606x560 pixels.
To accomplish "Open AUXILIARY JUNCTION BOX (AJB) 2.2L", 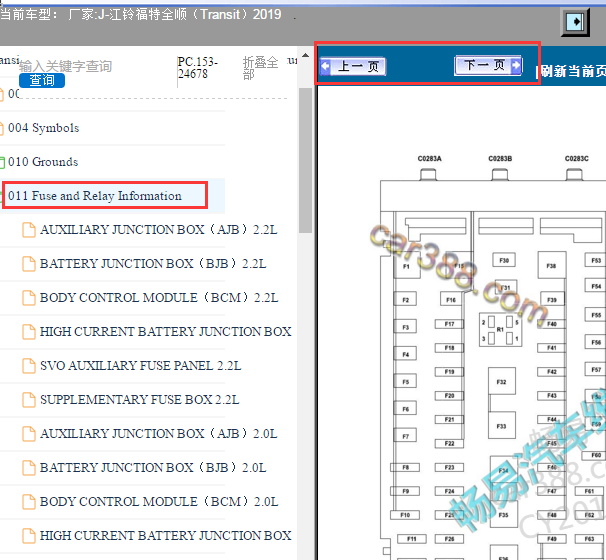I will click(158, 230).
